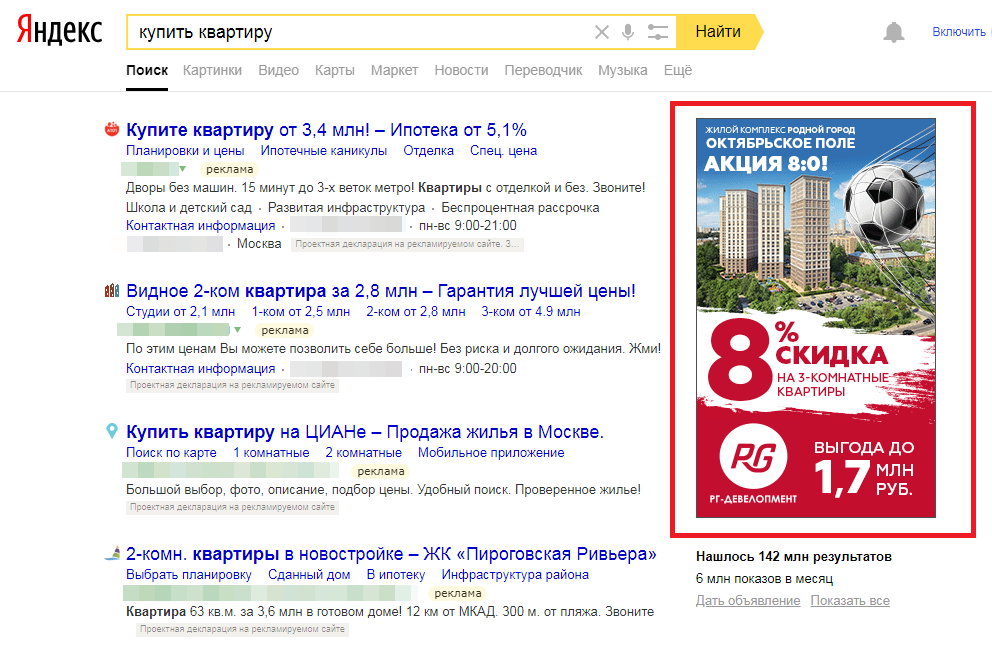The width and height of the screenshot is (992, 650).
Task: Clear the search query with the X icon
Action: [x=602, y=32]
